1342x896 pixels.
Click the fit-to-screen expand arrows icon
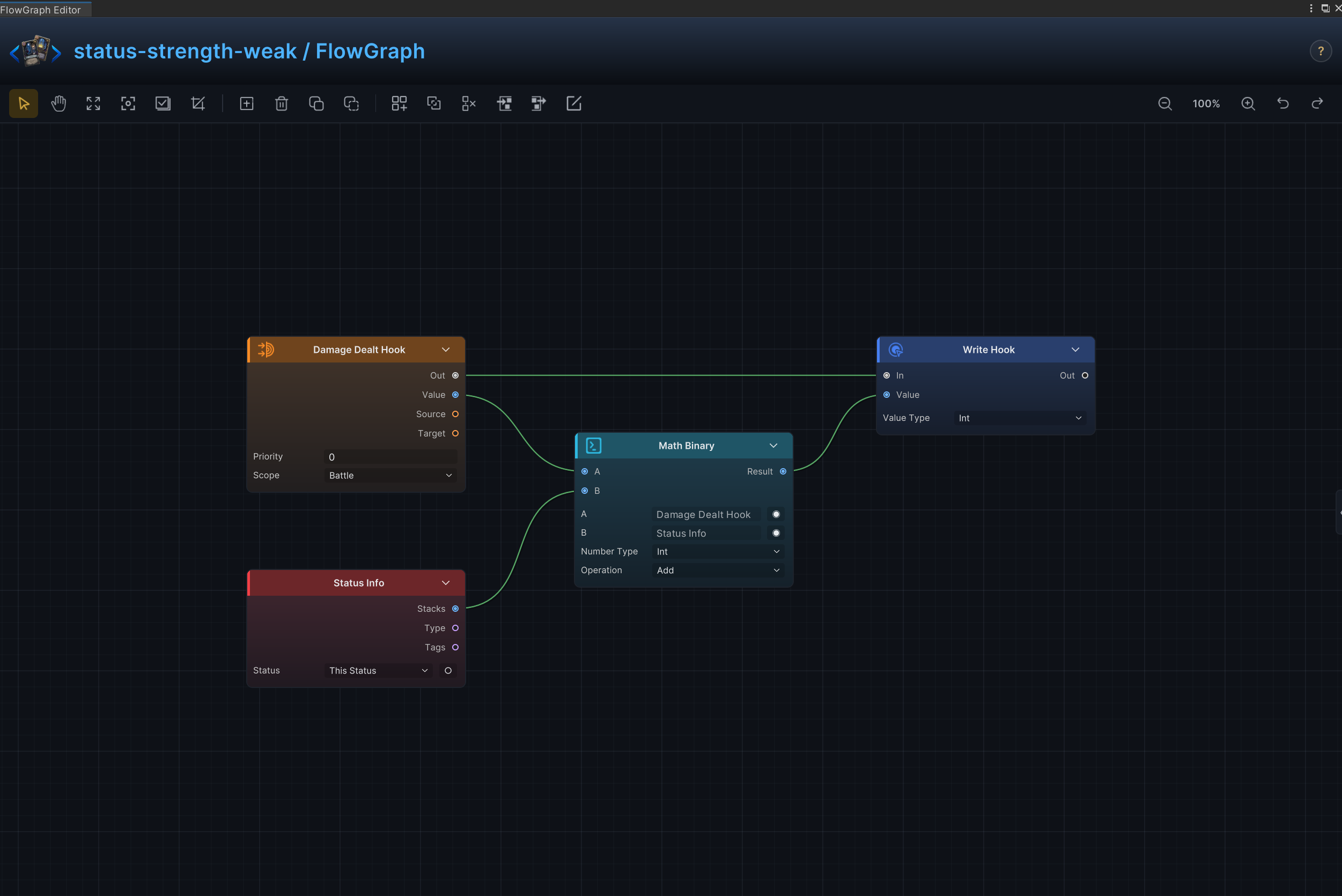tap(93, 103)
